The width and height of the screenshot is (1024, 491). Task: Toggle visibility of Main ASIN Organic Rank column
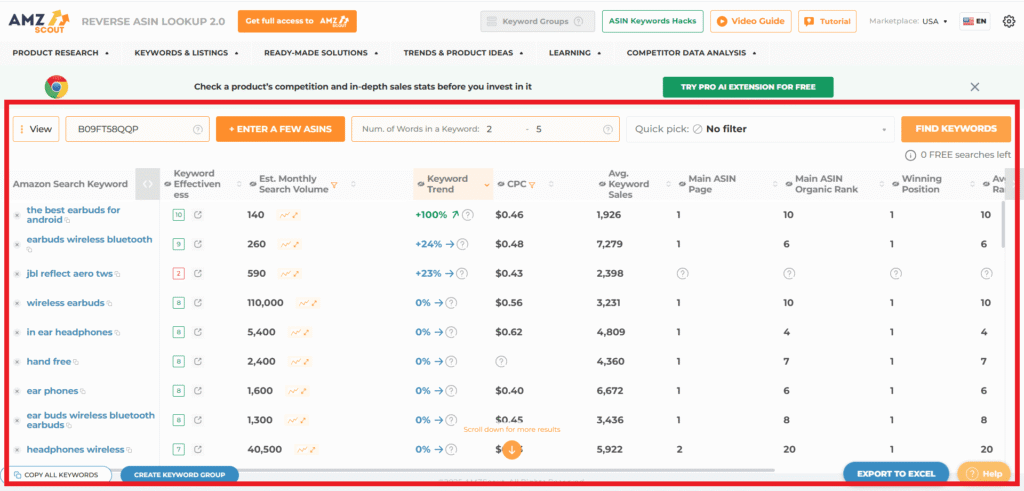[x=788, y=185]
